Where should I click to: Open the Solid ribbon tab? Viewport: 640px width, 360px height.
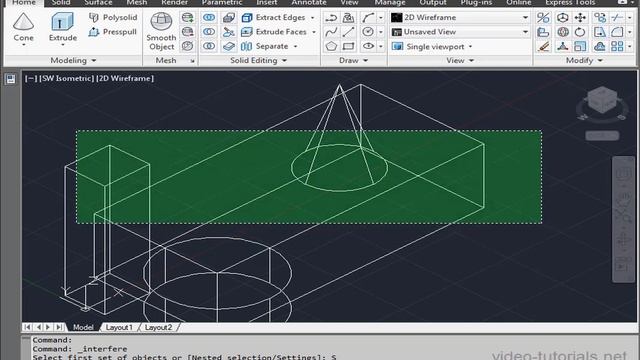(61, 2)
